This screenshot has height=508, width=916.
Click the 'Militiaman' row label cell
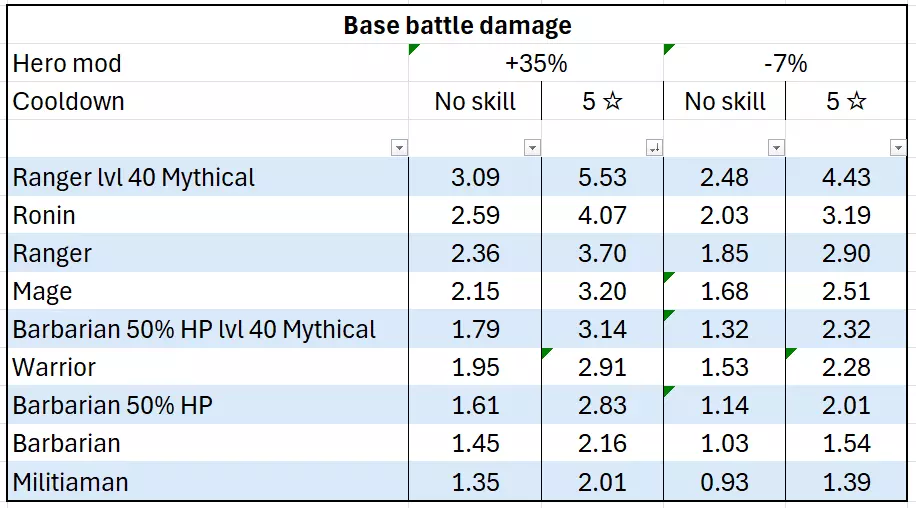70,482
